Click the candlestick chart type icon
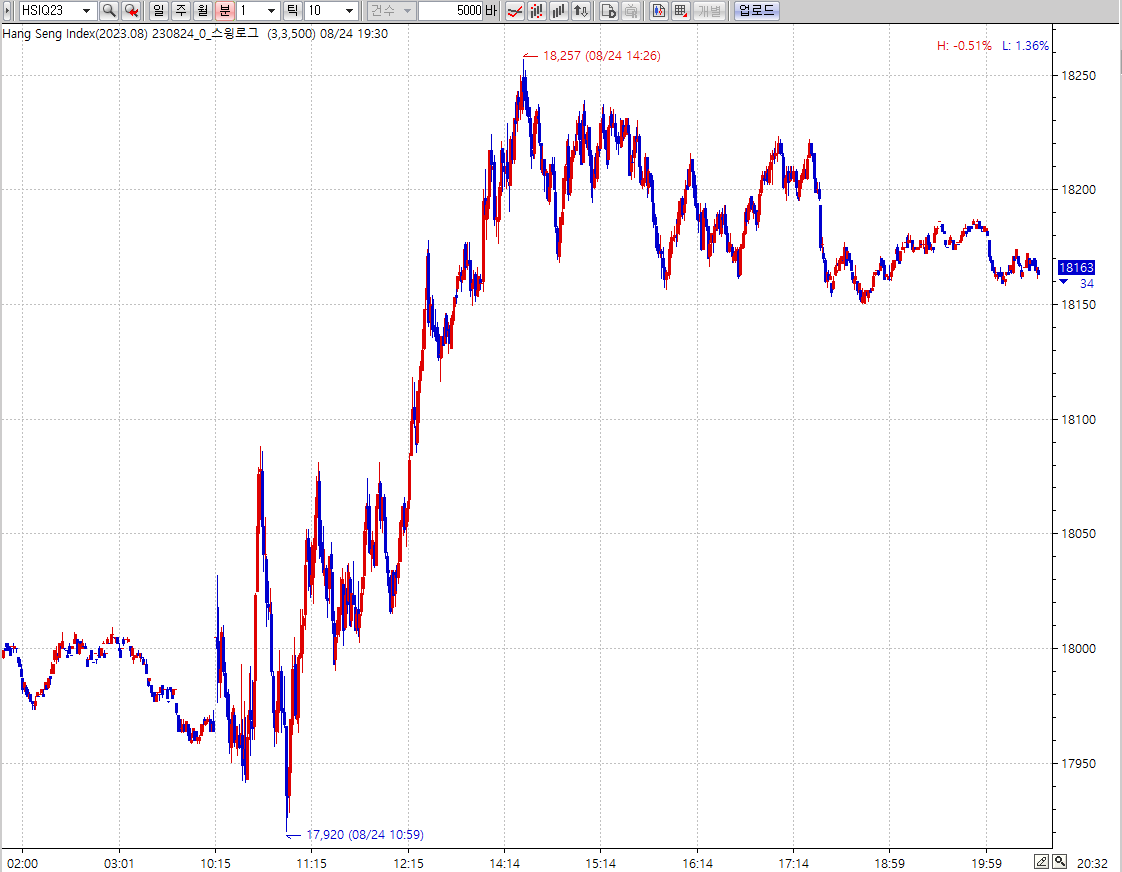 tap(537, 11)
